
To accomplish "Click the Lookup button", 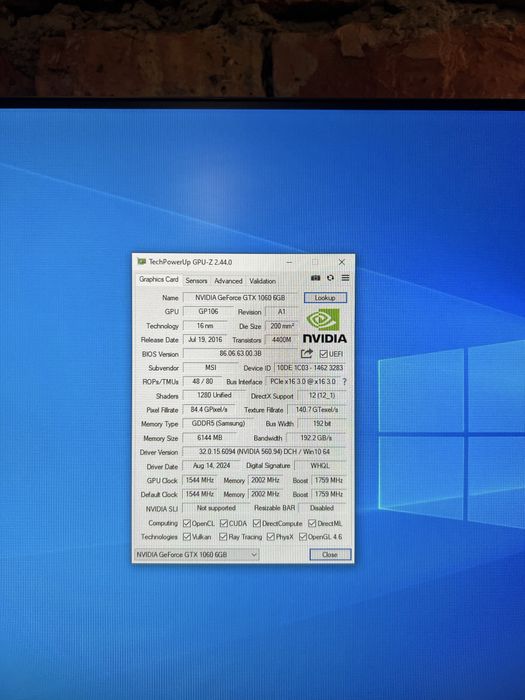I will (325, 298).
